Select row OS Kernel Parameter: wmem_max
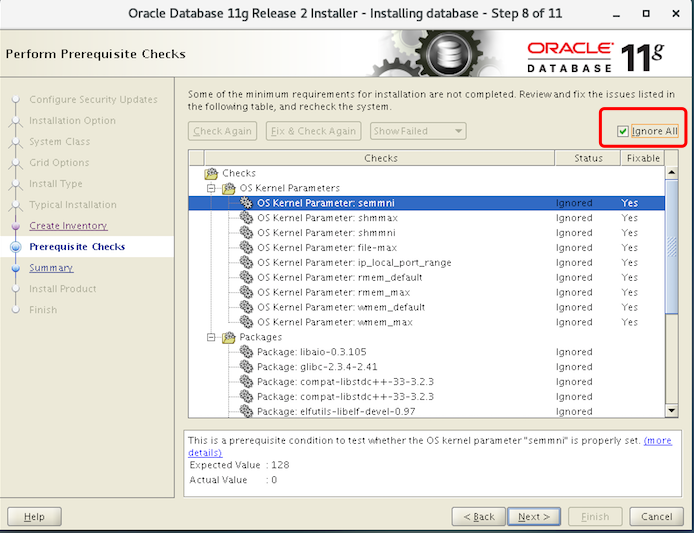Image resolution: width=694 pixels, height=533 pixels. (427, 322)
